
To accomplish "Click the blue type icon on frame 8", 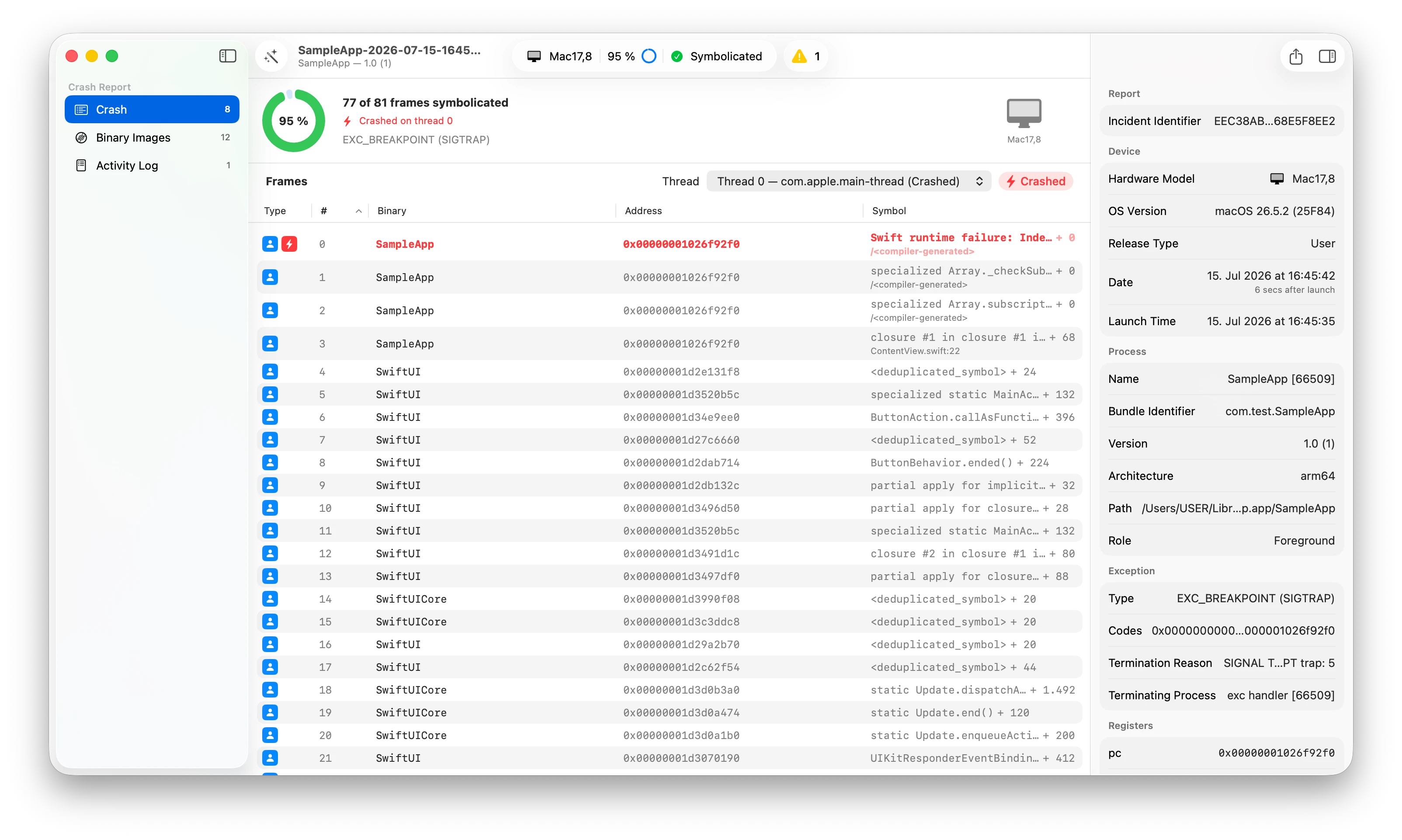I will tap(270, 462).
